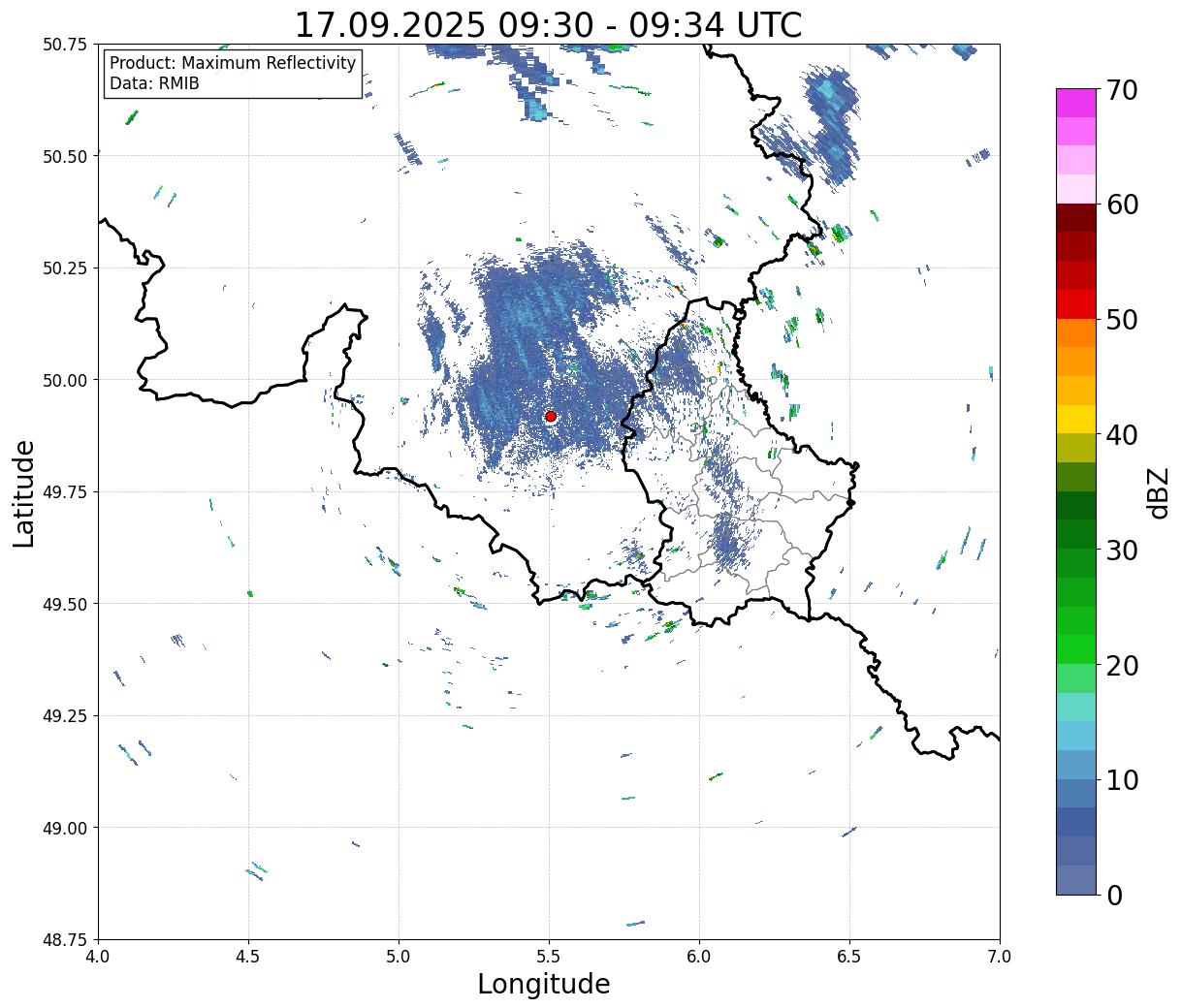
Task: Click the latitude tick label 50.00
Action: coord(65,380)
